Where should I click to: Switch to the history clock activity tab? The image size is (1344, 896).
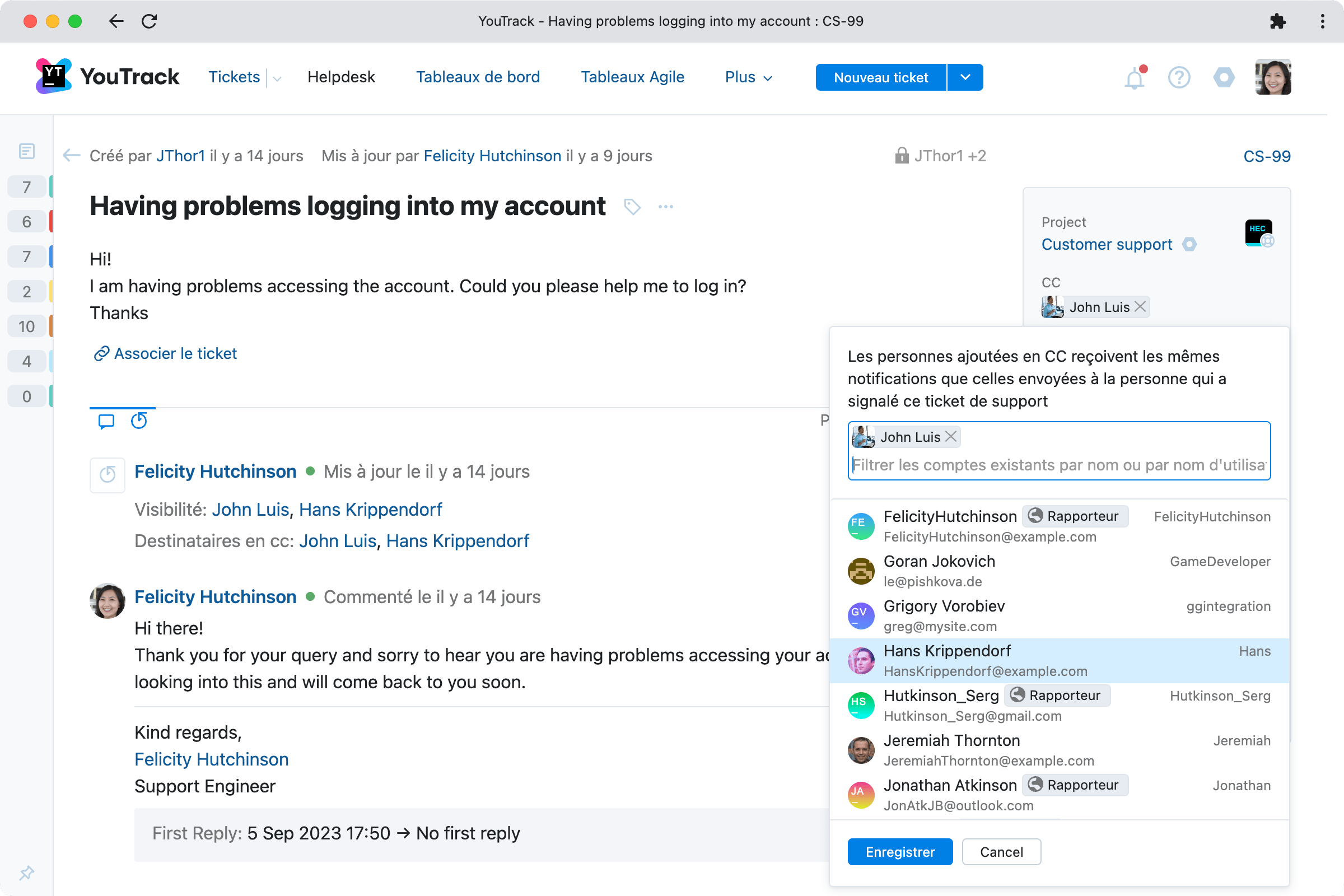(139, 421)
